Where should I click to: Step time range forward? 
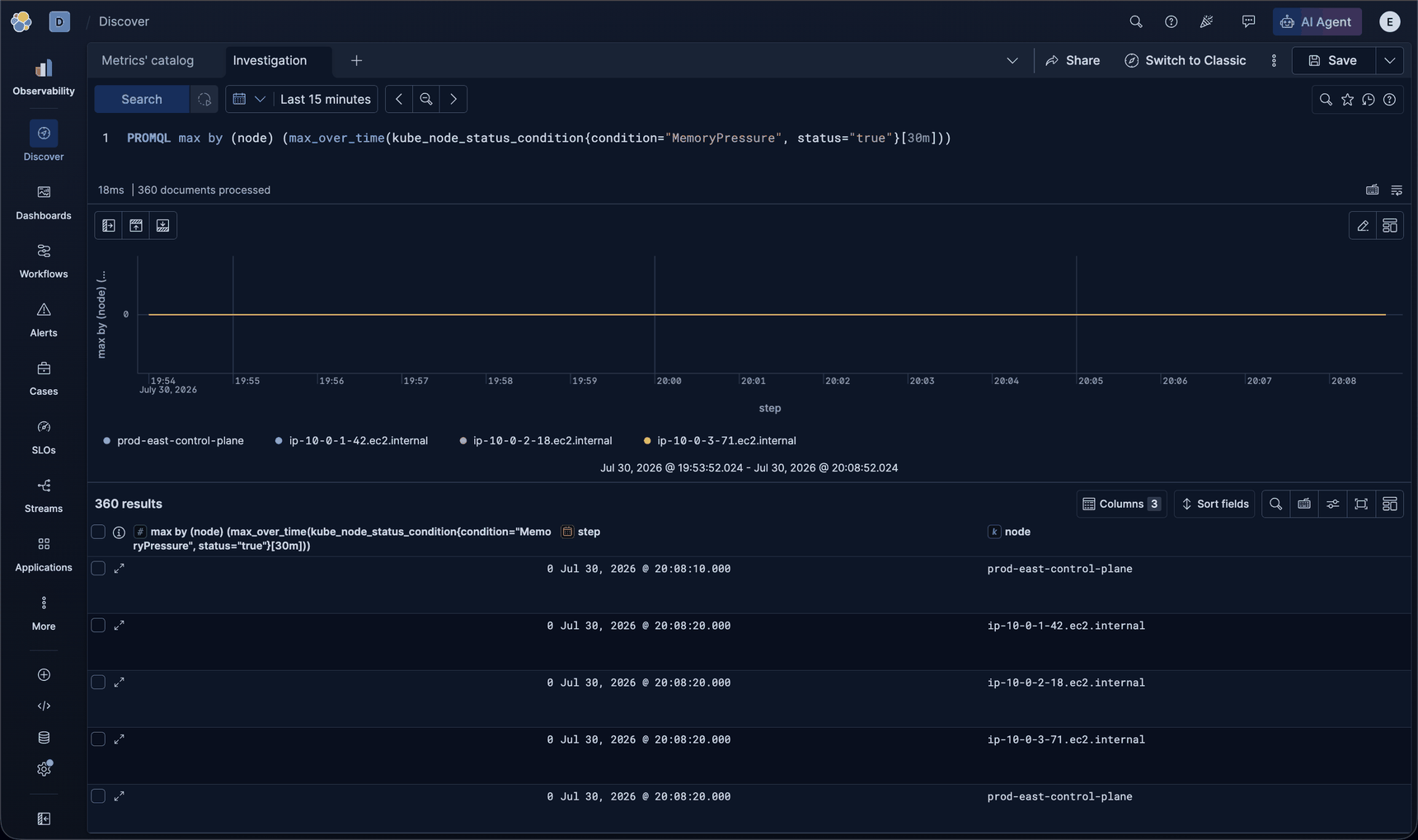tap(453, 99)
